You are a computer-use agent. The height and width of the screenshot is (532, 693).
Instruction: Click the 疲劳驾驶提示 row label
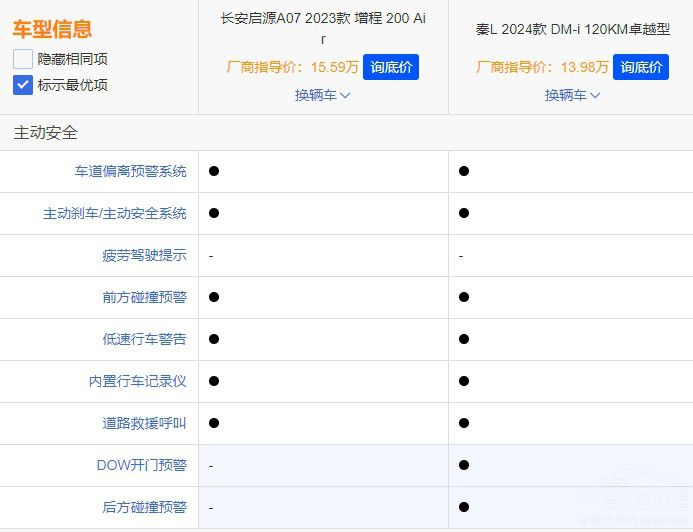click(144, 255)
